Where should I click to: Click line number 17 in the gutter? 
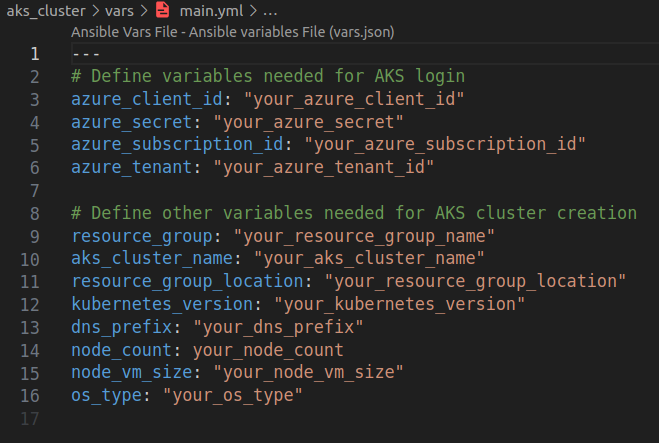pyautogui.click(x=30, y=418)
